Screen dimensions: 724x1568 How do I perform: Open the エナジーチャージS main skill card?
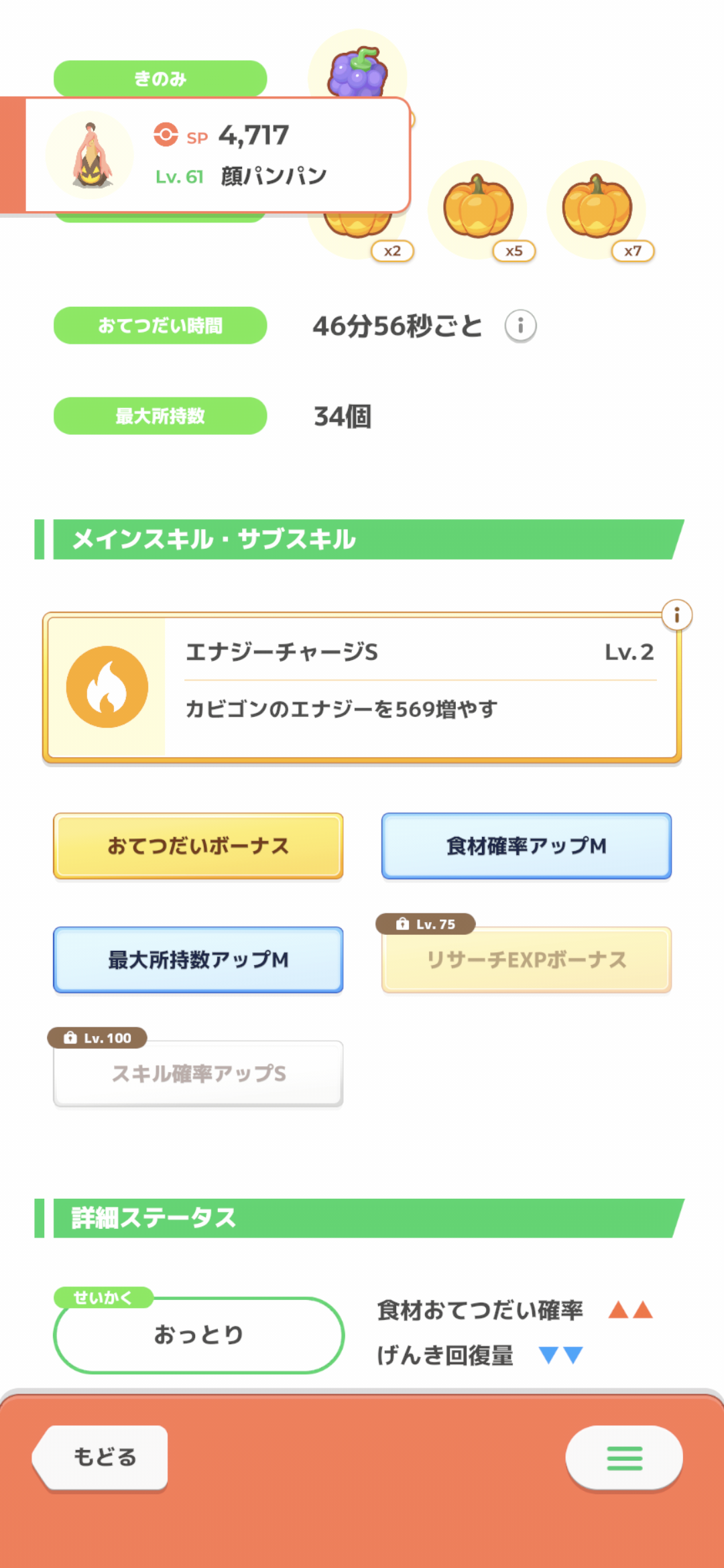420,687
